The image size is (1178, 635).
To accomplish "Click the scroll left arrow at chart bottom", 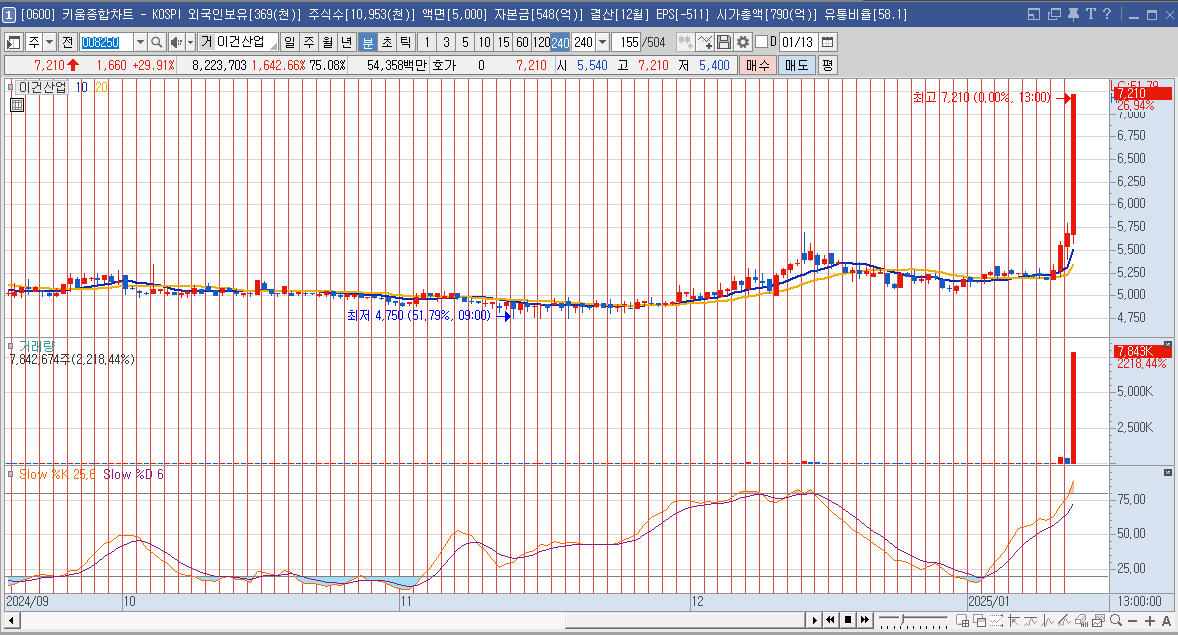I will (12, 620).
